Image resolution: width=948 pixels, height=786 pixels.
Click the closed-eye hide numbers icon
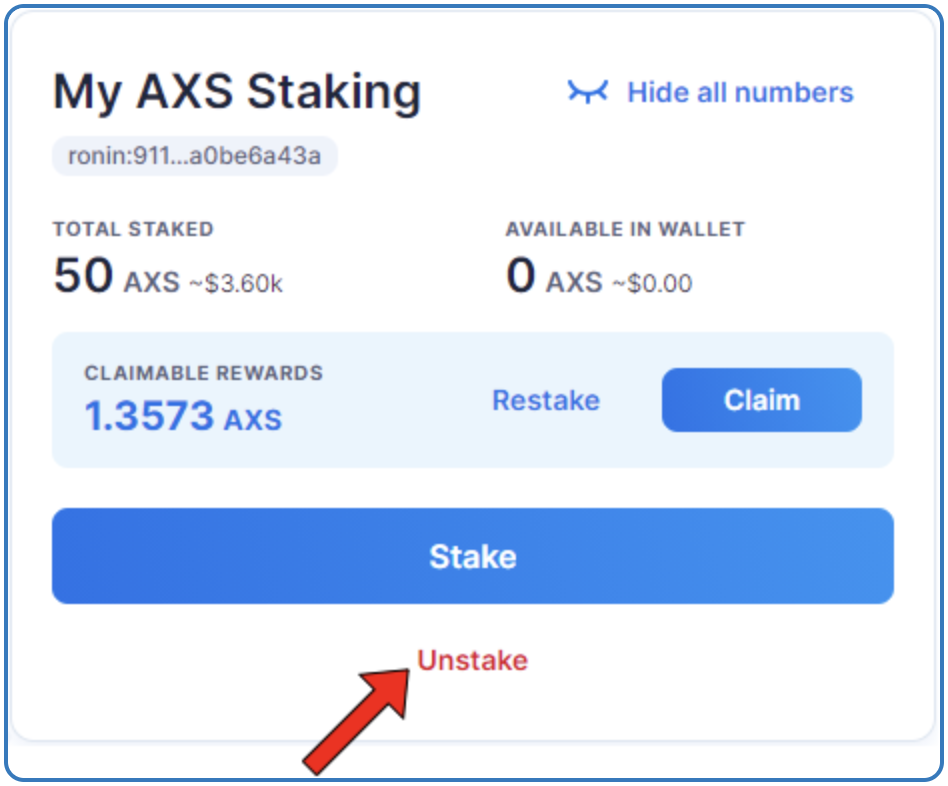(588, 92)
